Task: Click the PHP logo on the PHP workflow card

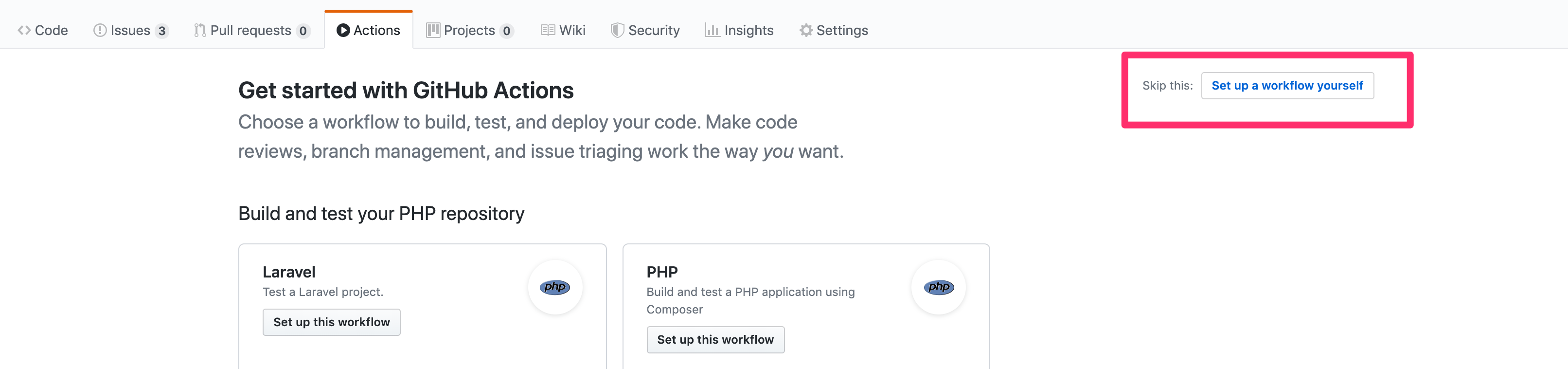Action: coord(939,287)
